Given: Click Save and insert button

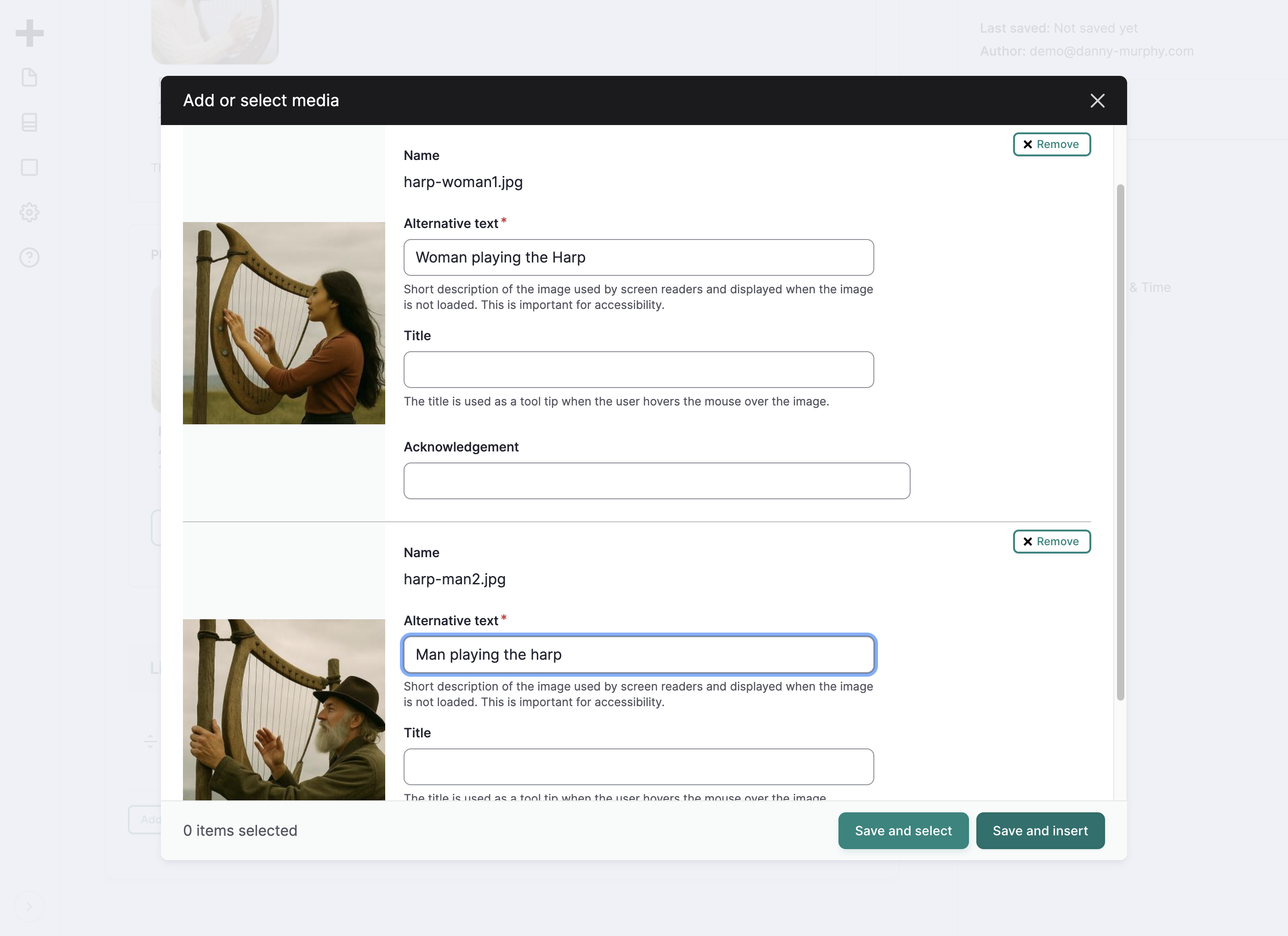Looking at the screenshot, I should click(x=1040, y=830).
